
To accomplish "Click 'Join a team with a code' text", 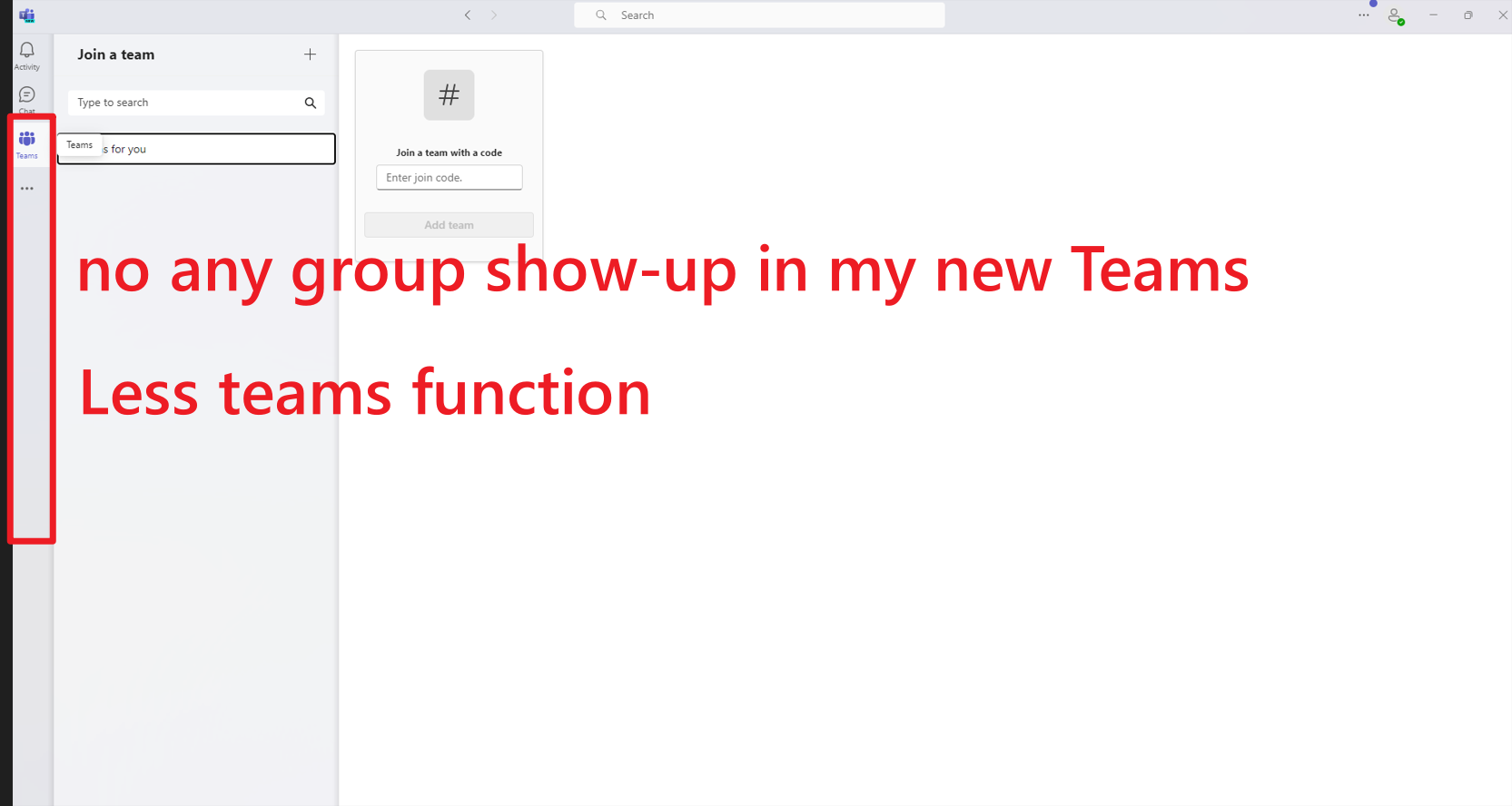I will click(449, 152).
